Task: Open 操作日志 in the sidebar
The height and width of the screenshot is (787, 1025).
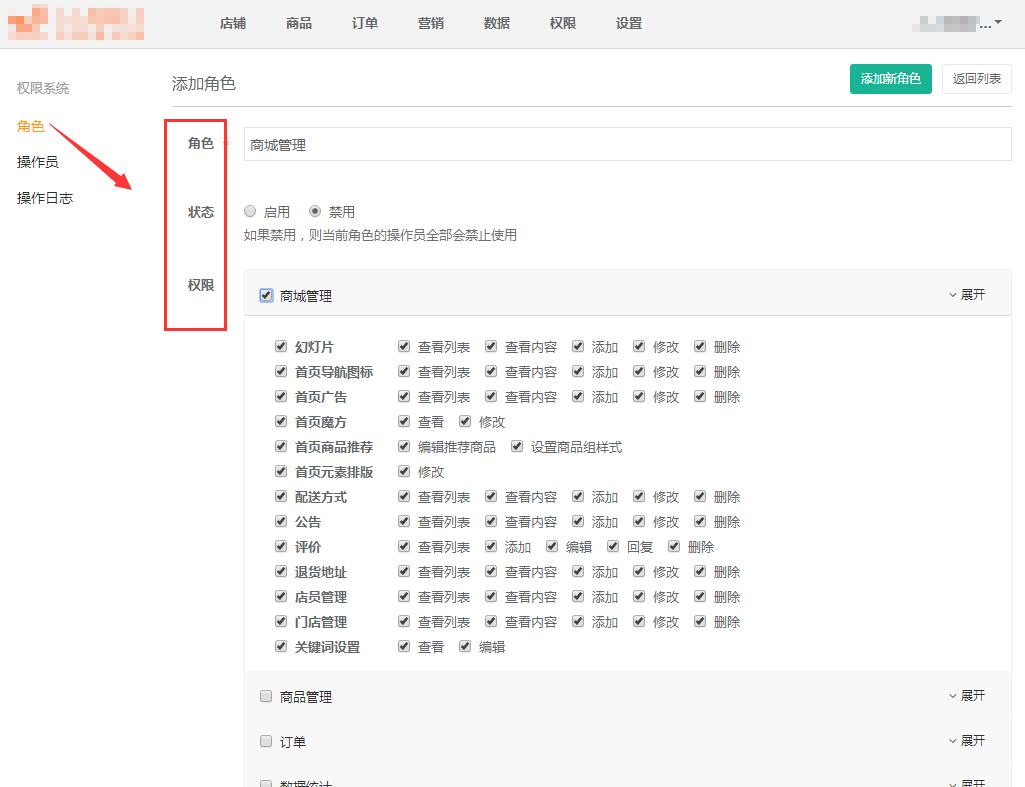Action: [x=45, y=198]
